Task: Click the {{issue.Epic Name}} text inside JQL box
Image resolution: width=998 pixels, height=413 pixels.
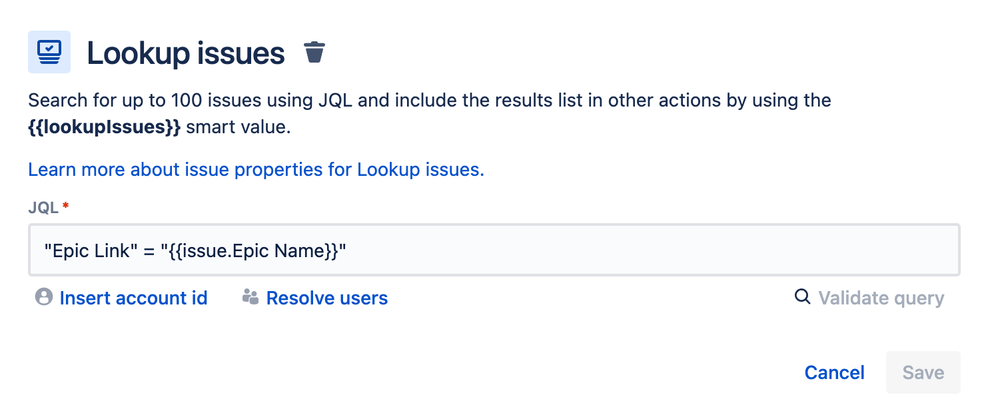Action: [253, 251]
